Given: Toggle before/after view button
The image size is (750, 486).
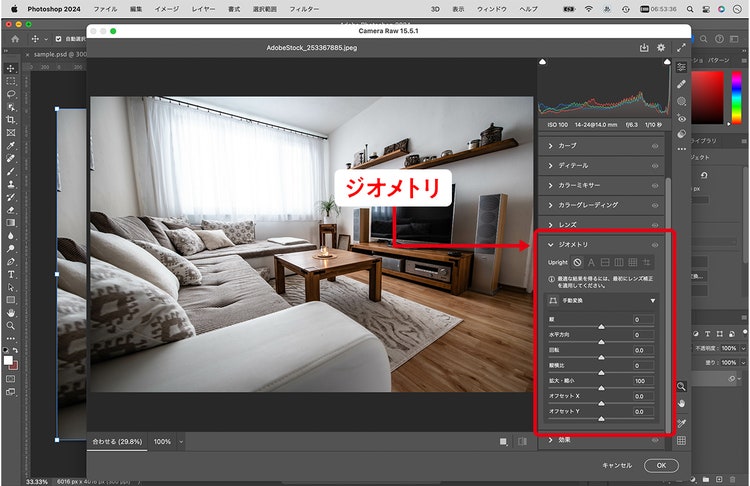Looking at the screenshot, I should (522, 441).
